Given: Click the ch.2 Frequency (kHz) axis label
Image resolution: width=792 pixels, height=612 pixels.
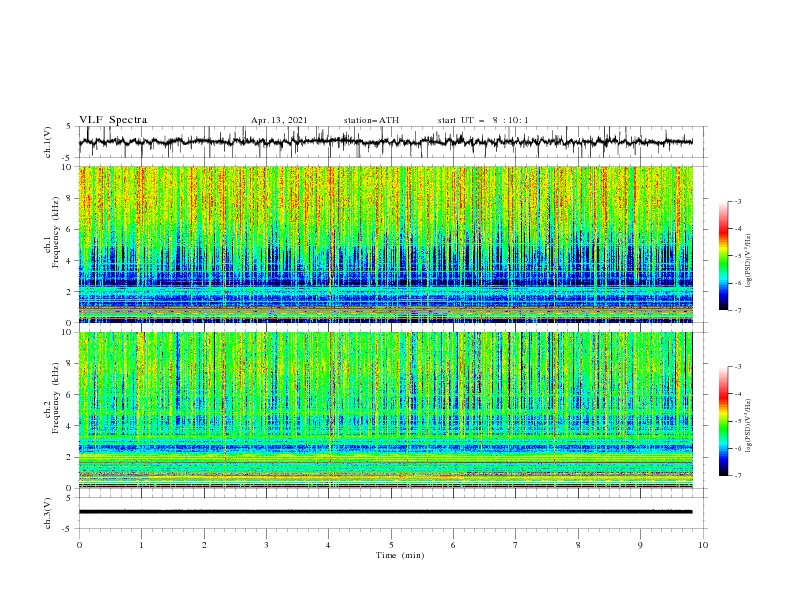Looking at the screenshot, I should pos(52,397).
